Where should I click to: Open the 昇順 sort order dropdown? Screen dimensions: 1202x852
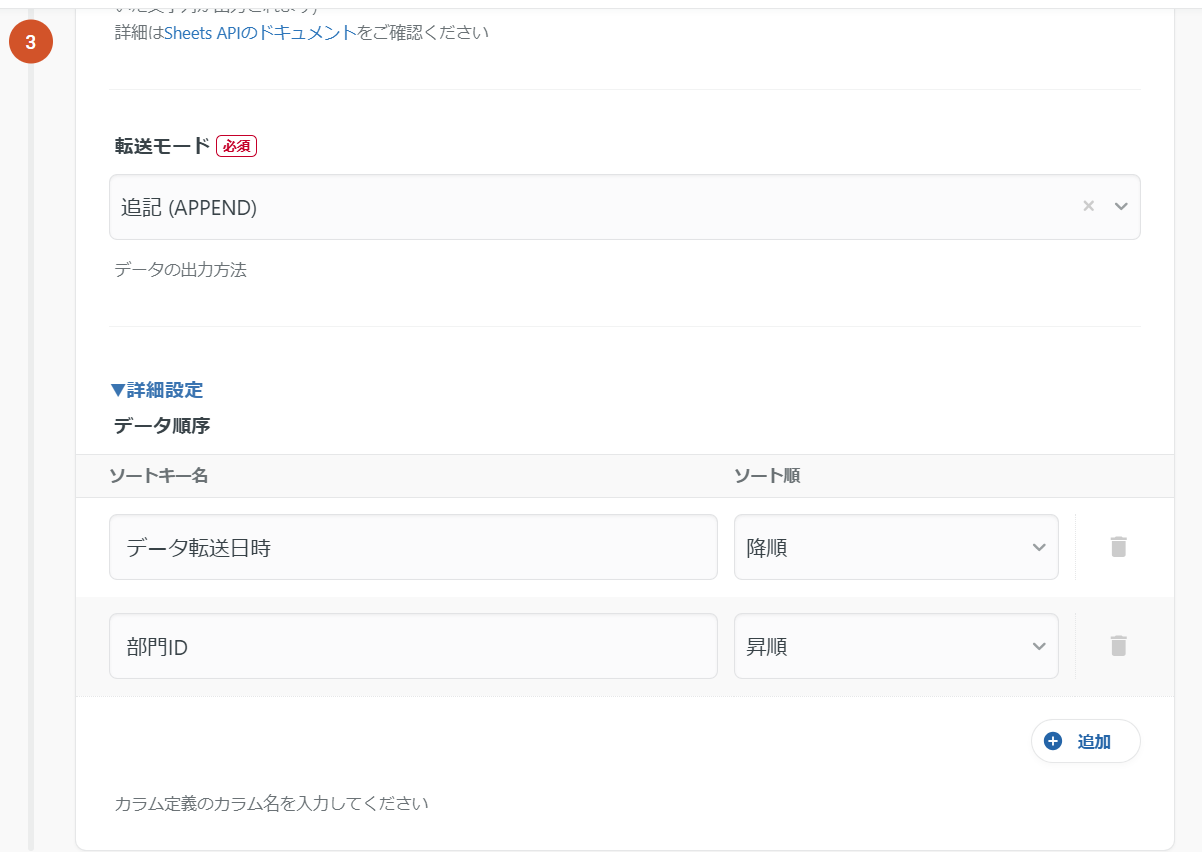(896, 646)
